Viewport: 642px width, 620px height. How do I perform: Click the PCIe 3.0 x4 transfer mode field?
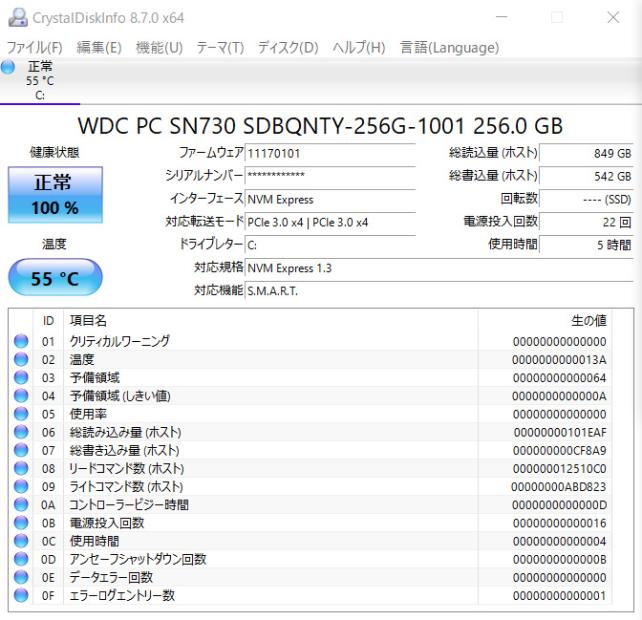(330, 222)
